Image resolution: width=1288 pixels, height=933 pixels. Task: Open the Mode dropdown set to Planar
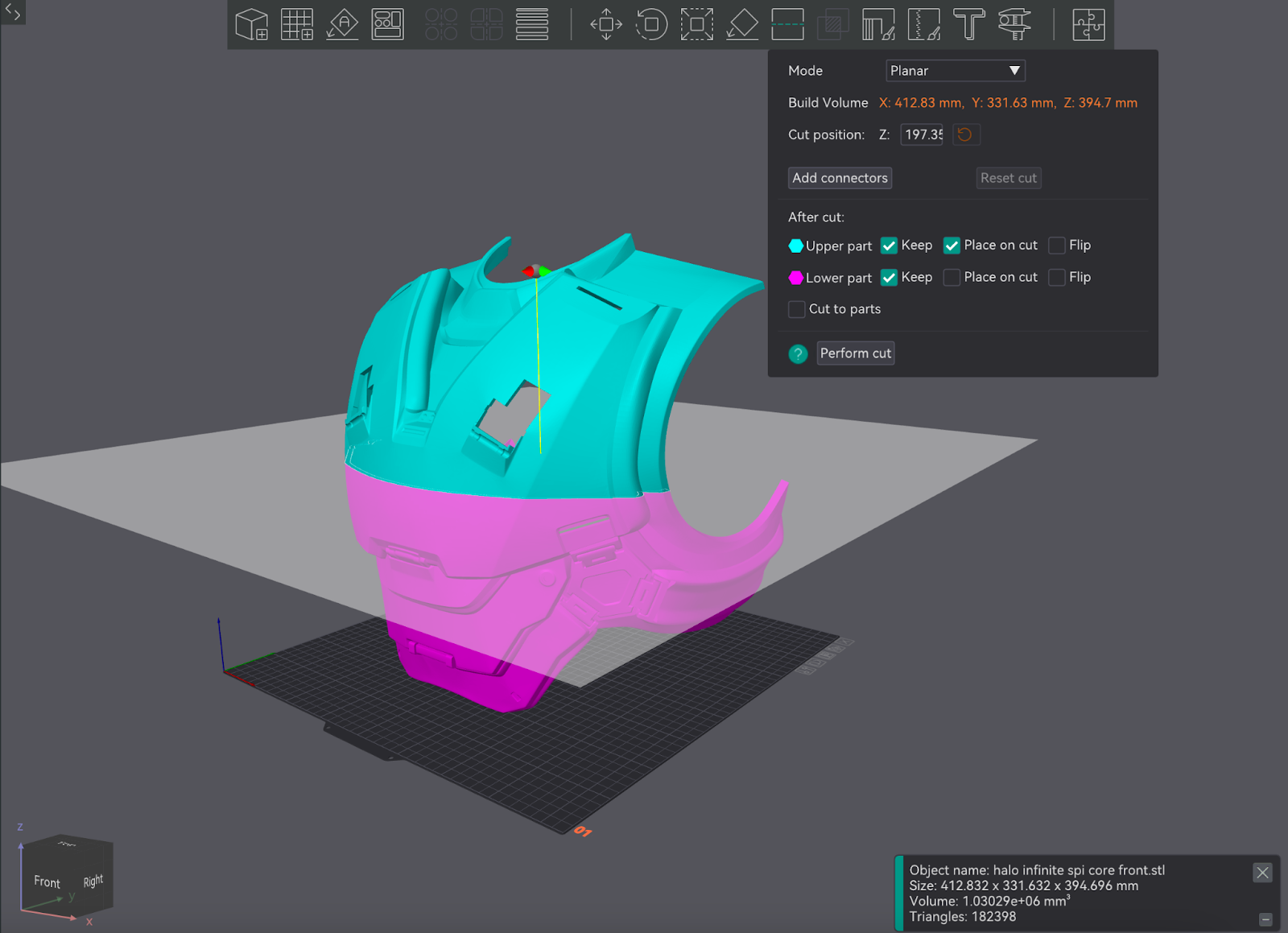[x=955, y=71]
